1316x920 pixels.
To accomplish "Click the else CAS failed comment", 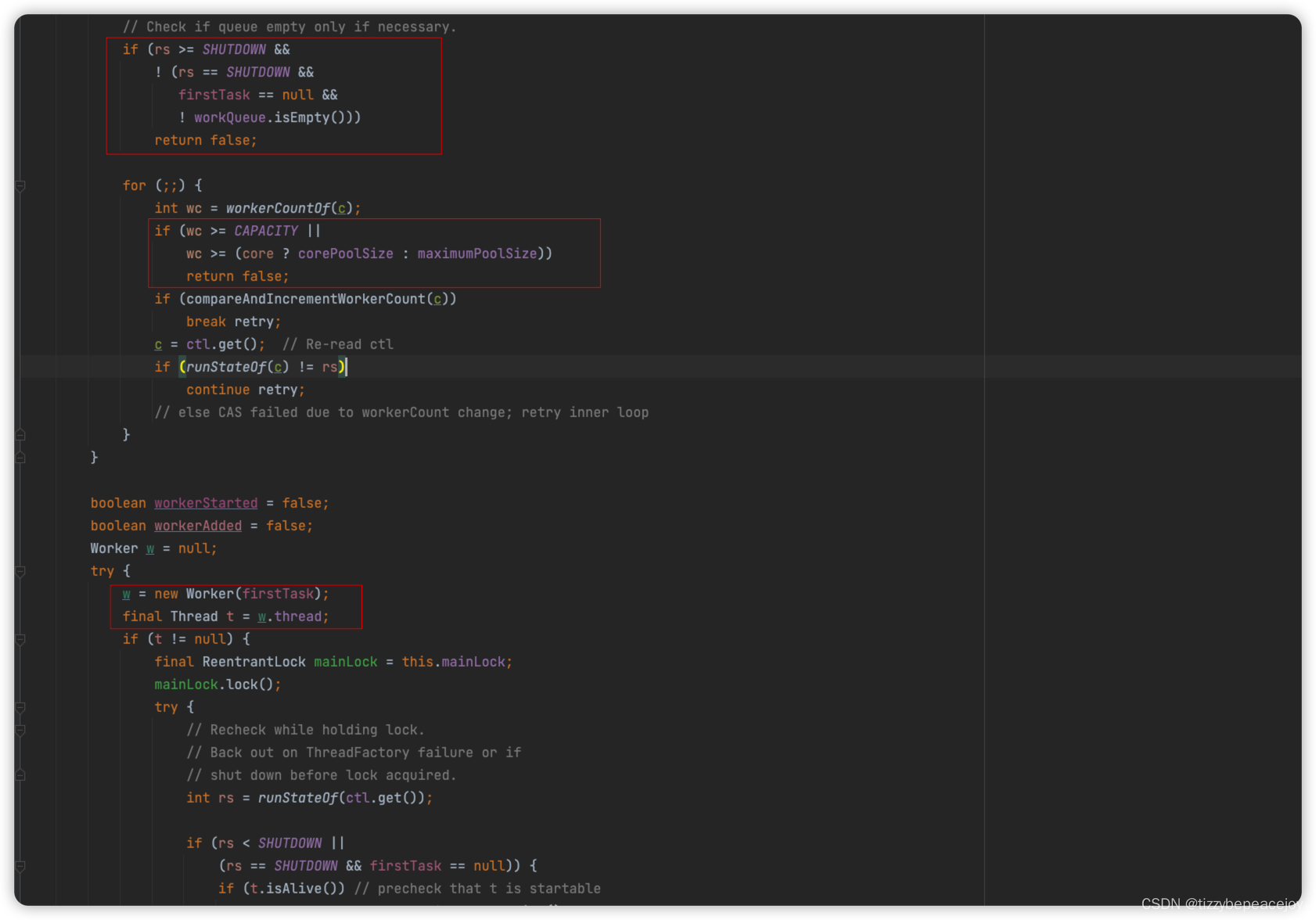I will point(401,412).
